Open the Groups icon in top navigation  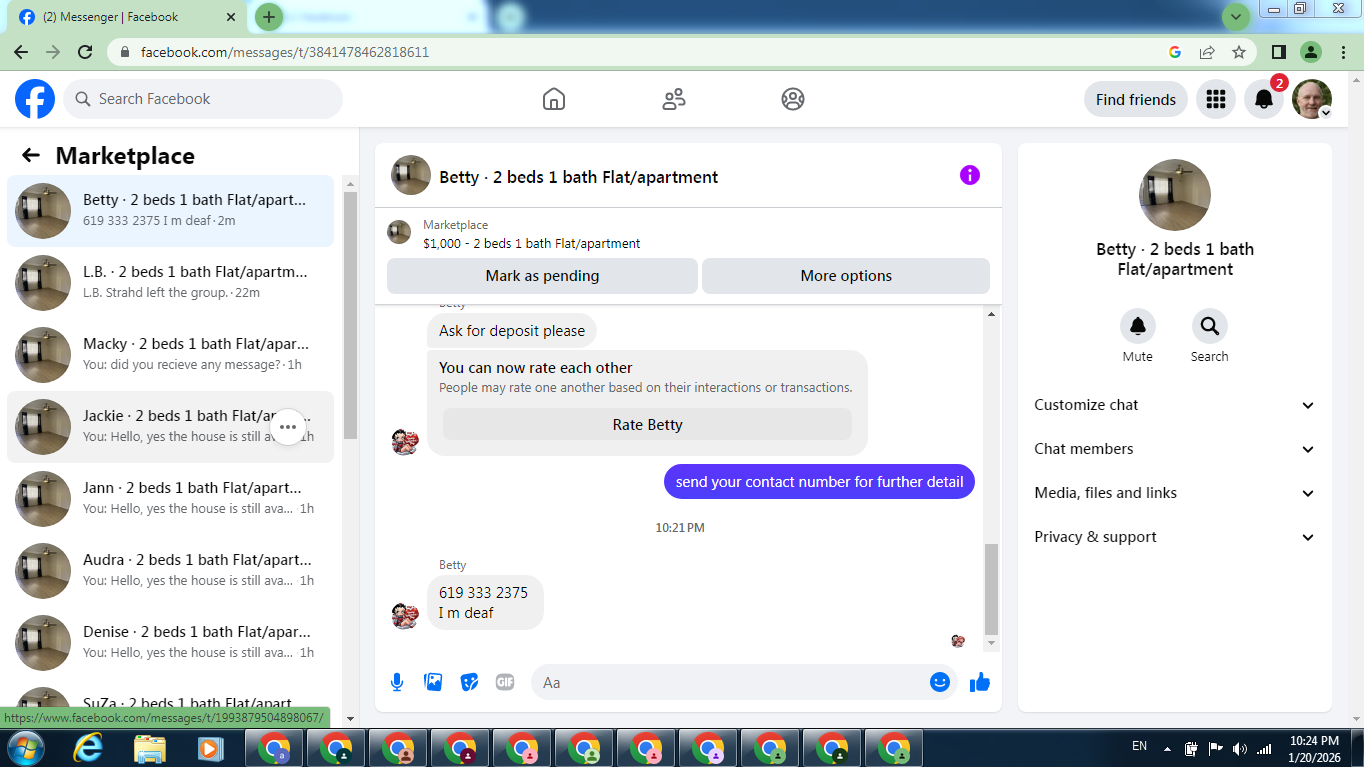[x=793, y=99]
